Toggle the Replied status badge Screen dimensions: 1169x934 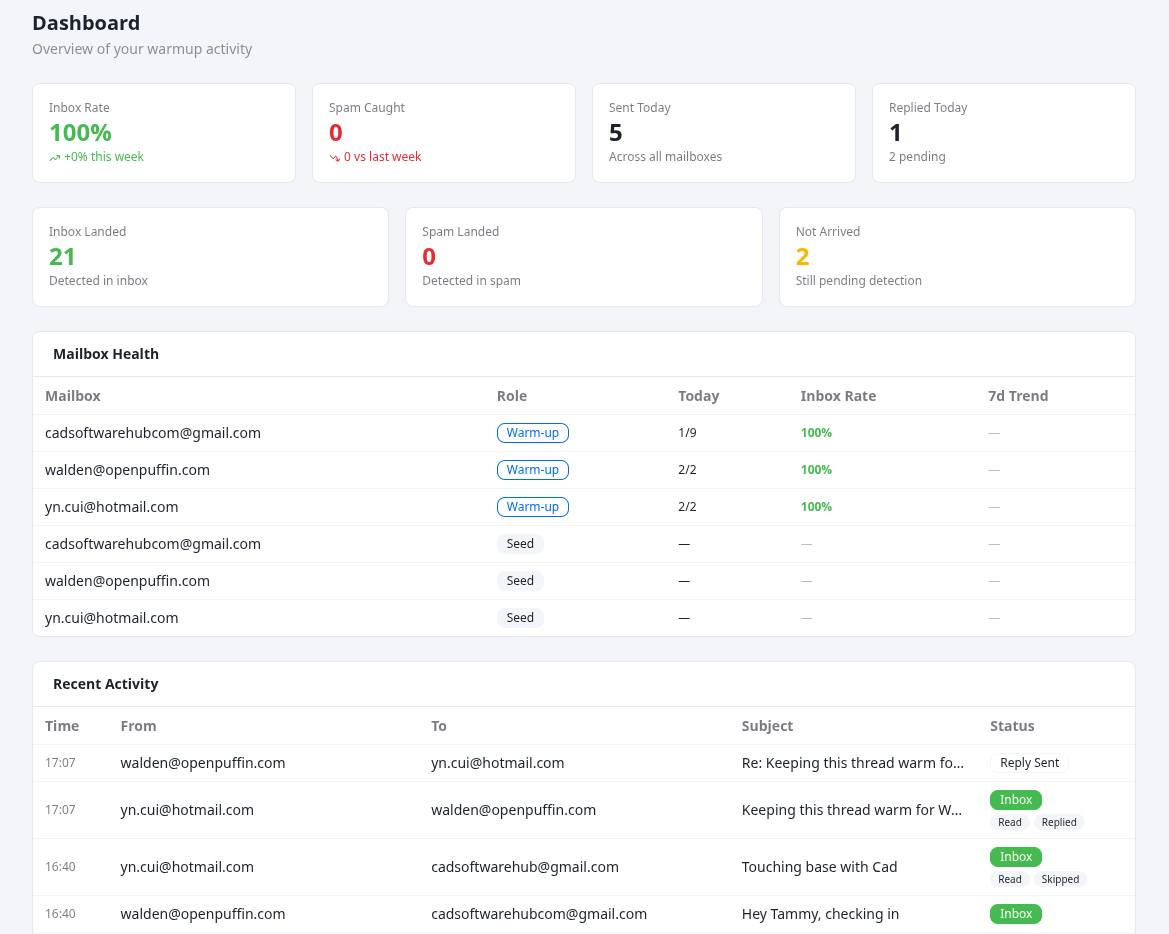[x=1058, y=821]
